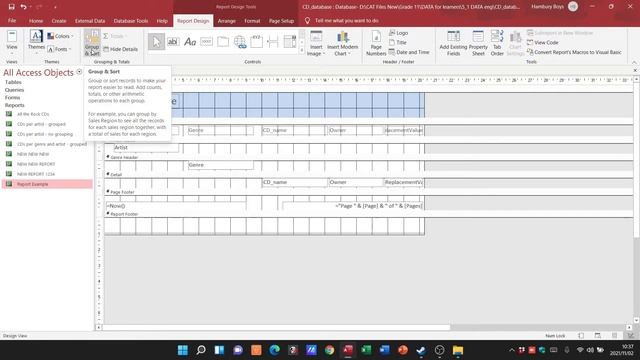The width and height of the screenshot is (640, 360).
Task: Open Chrome from the taskbar
Action: click(329, 350)
